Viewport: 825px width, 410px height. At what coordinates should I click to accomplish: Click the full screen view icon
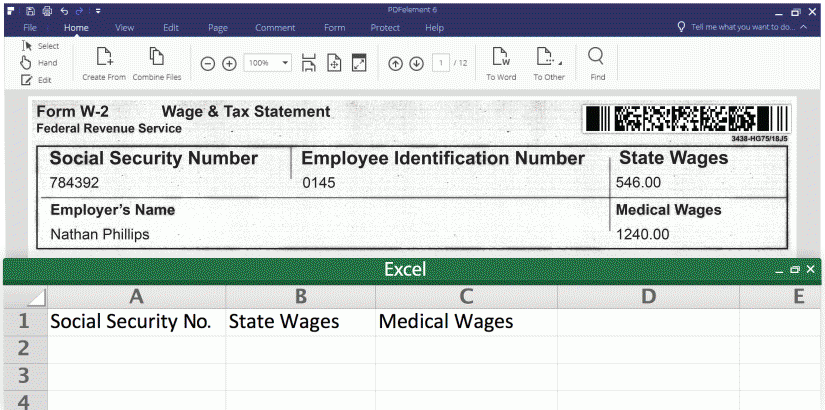pyautogui.click(x=359, y=63)
